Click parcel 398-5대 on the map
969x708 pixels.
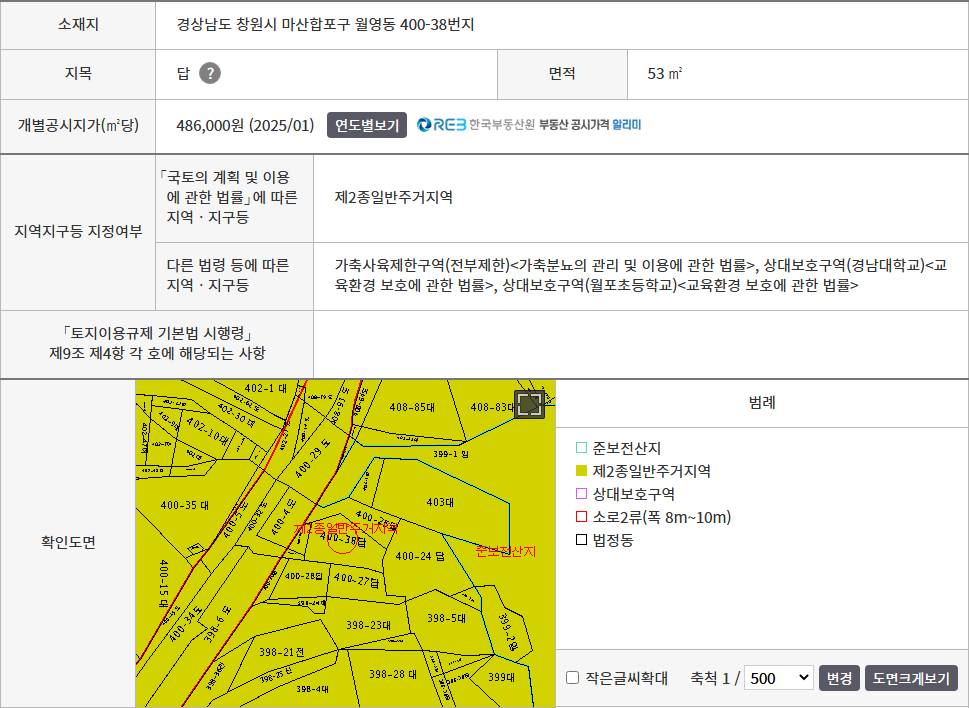[x=446, y=618]
